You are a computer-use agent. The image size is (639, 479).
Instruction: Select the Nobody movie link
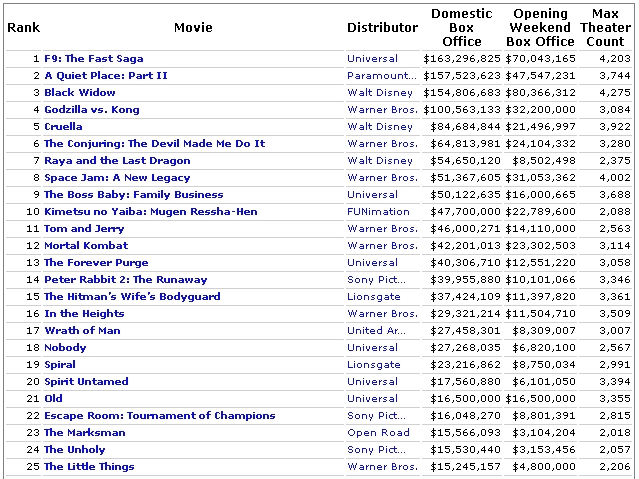point(65,348)
